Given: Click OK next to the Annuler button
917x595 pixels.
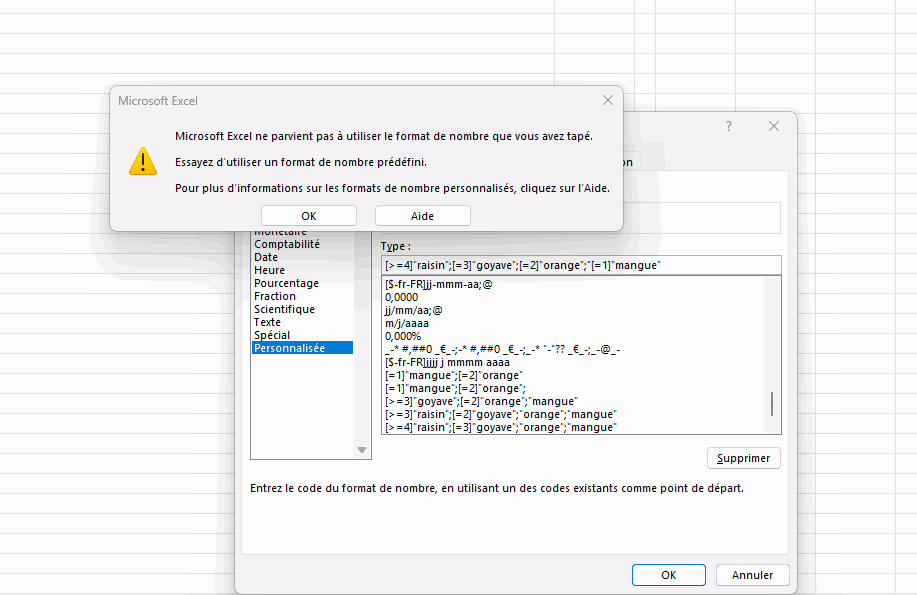Looking at the screenshot, I should tap(669, 575).
